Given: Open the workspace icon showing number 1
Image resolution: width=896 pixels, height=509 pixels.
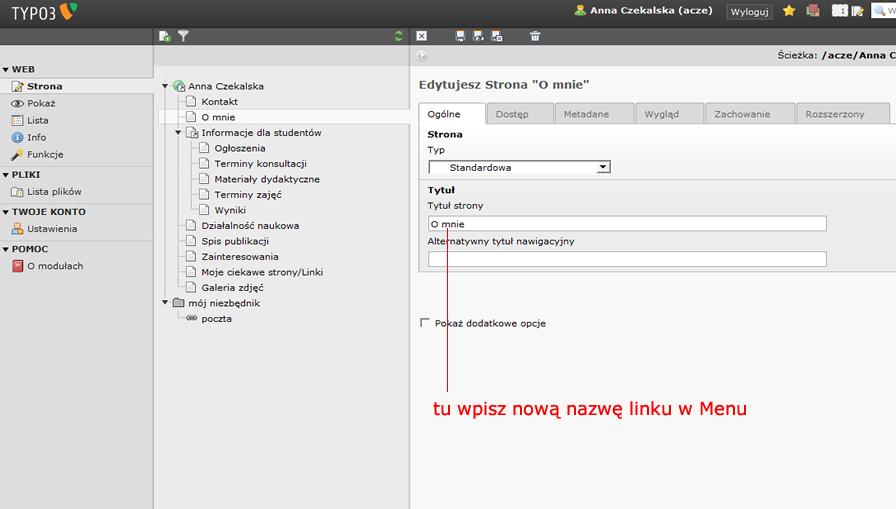Looking at the screenshot, I should [x=839, y=10].
